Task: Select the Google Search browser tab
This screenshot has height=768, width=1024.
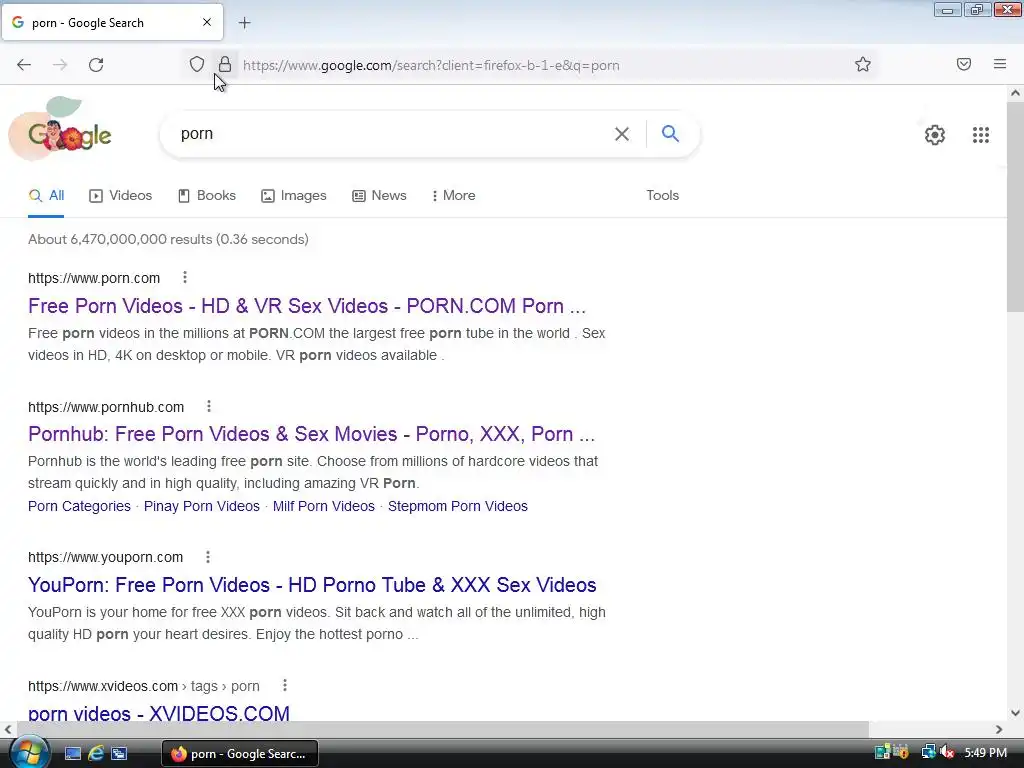Action: (x=112, y=23)
